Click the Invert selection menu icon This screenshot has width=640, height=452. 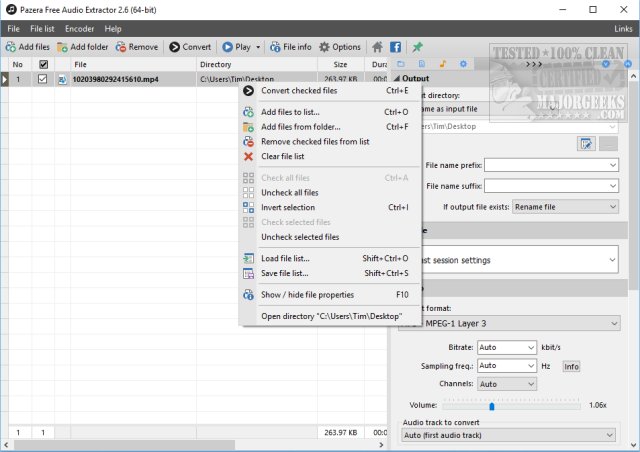(248, 207)
